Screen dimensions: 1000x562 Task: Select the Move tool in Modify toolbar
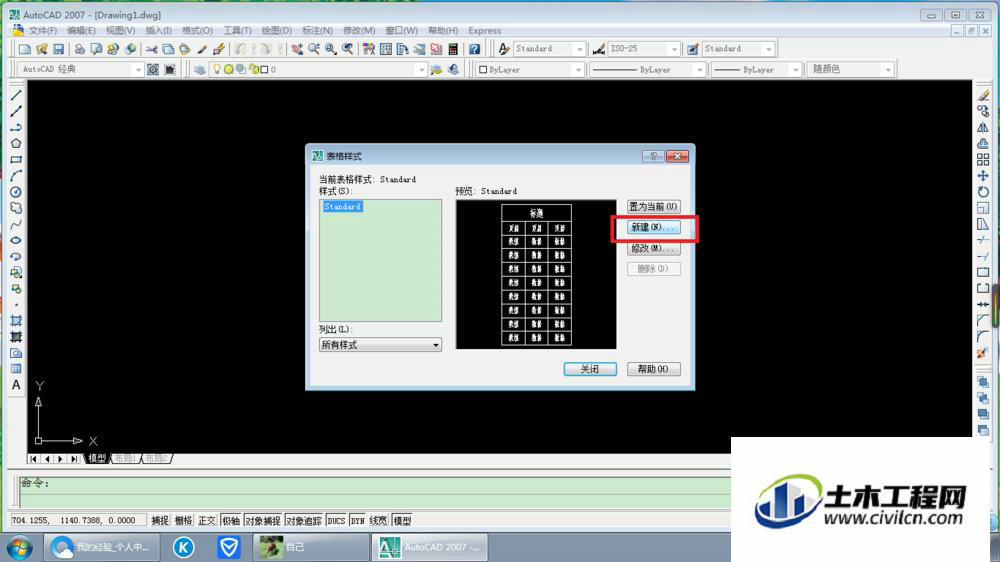coord(983,175)
